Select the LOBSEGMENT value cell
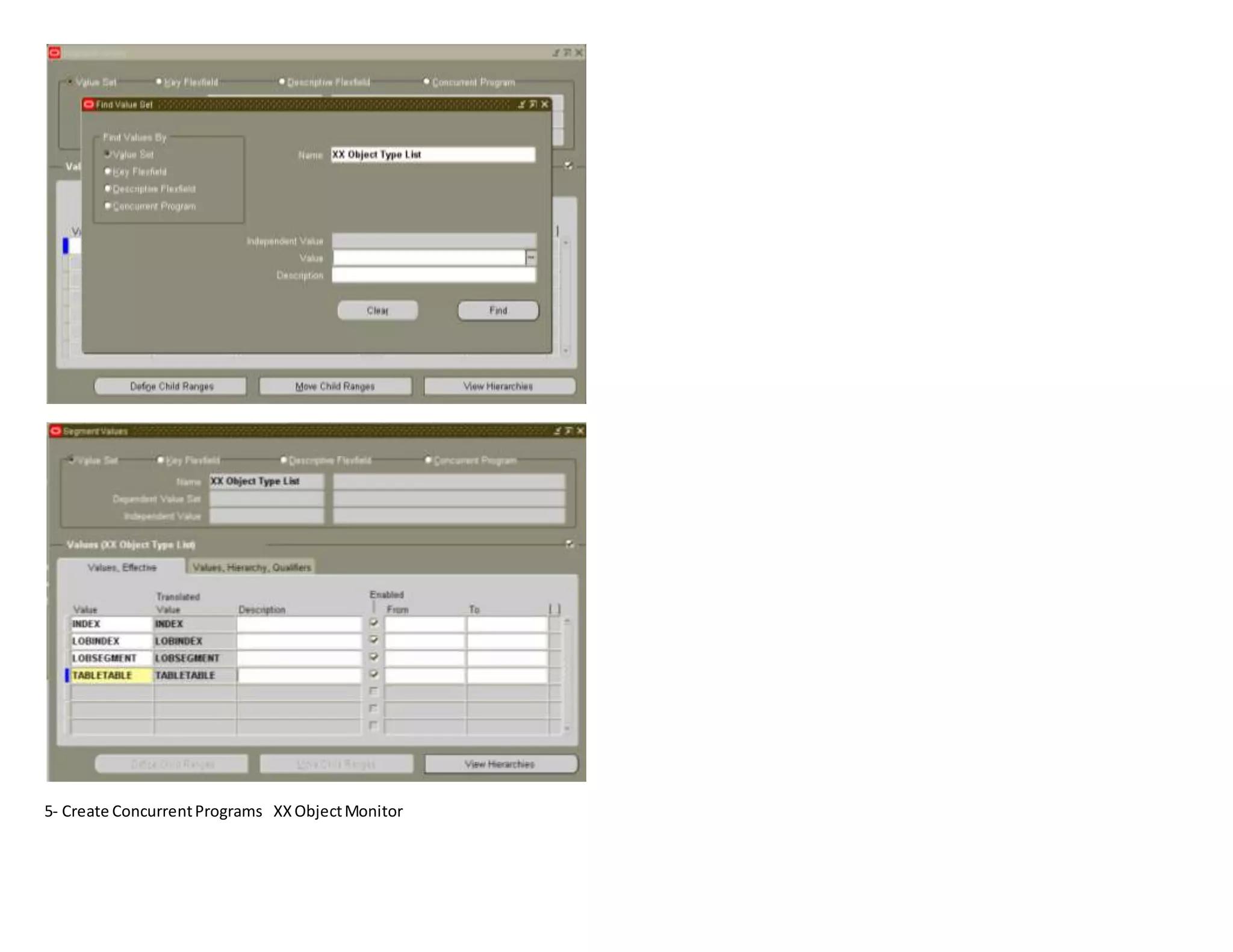The height and width of the screenshot is (952, 1233). [x=111, y=658]
